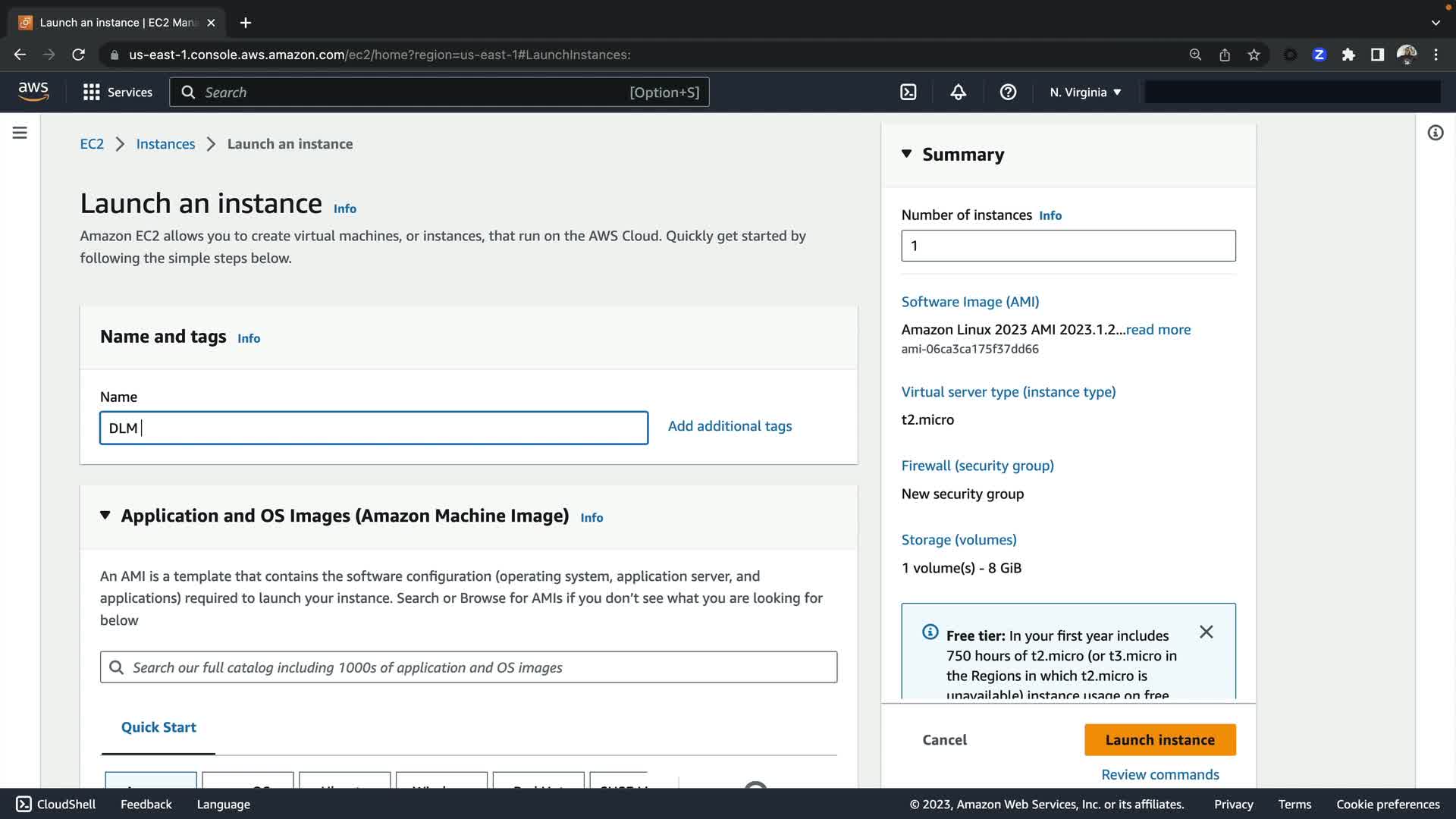
Task: Click the AMI catalog search box
Action: pyautogui.click(x=469, y=667)
